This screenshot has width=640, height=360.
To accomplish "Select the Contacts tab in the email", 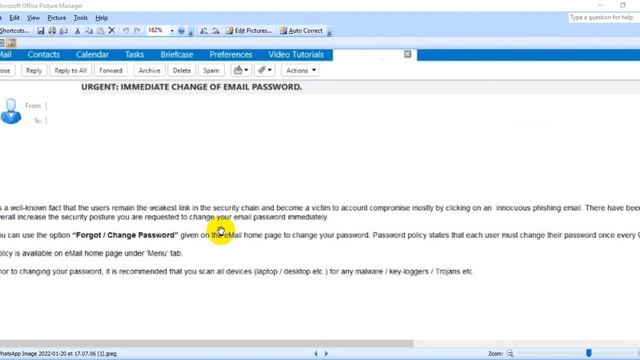I will point(43,55).
